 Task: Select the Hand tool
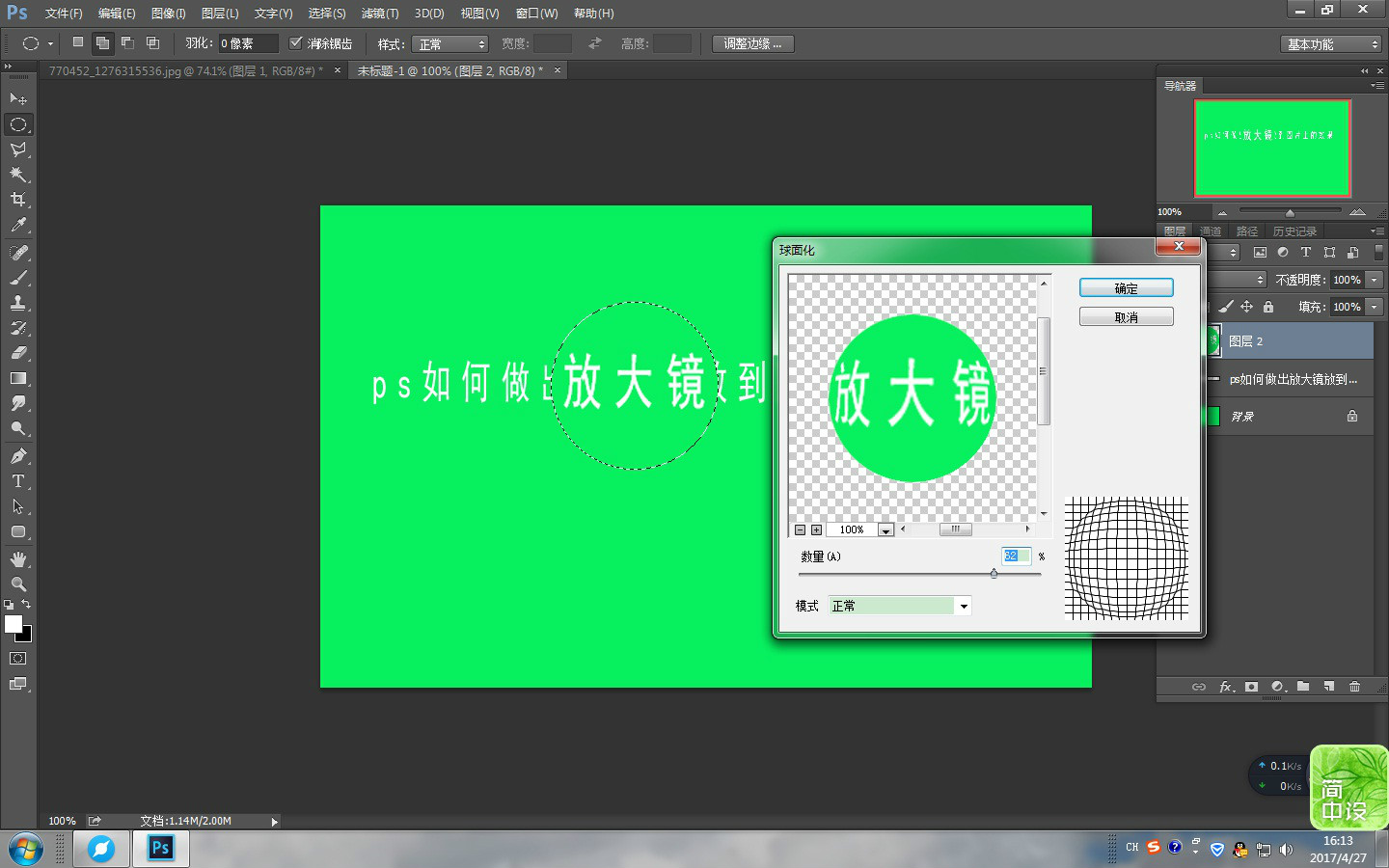click(x=18, y=559)
